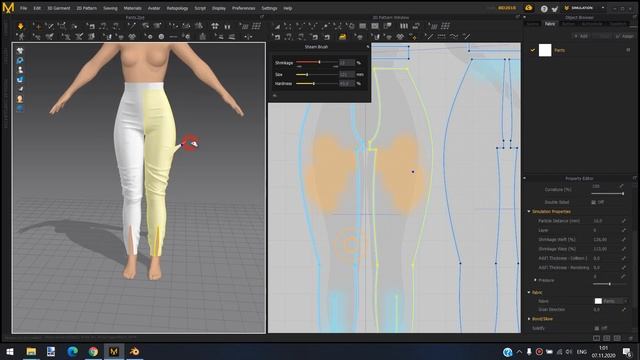Click the help question mark icon in title bar
640x360 pixels.
[544, 9]
